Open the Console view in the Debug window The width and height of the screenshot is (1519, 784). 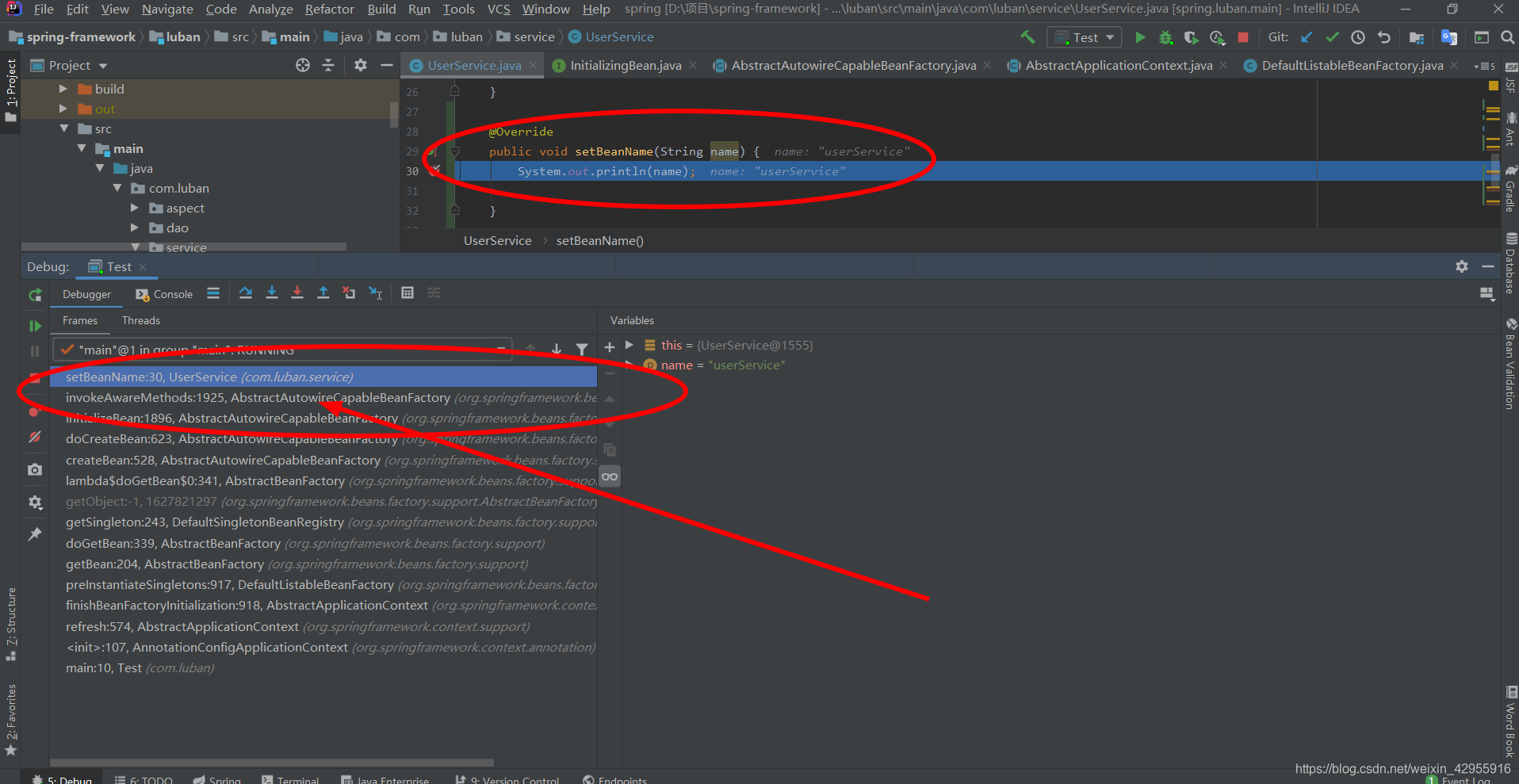(170, 293)
